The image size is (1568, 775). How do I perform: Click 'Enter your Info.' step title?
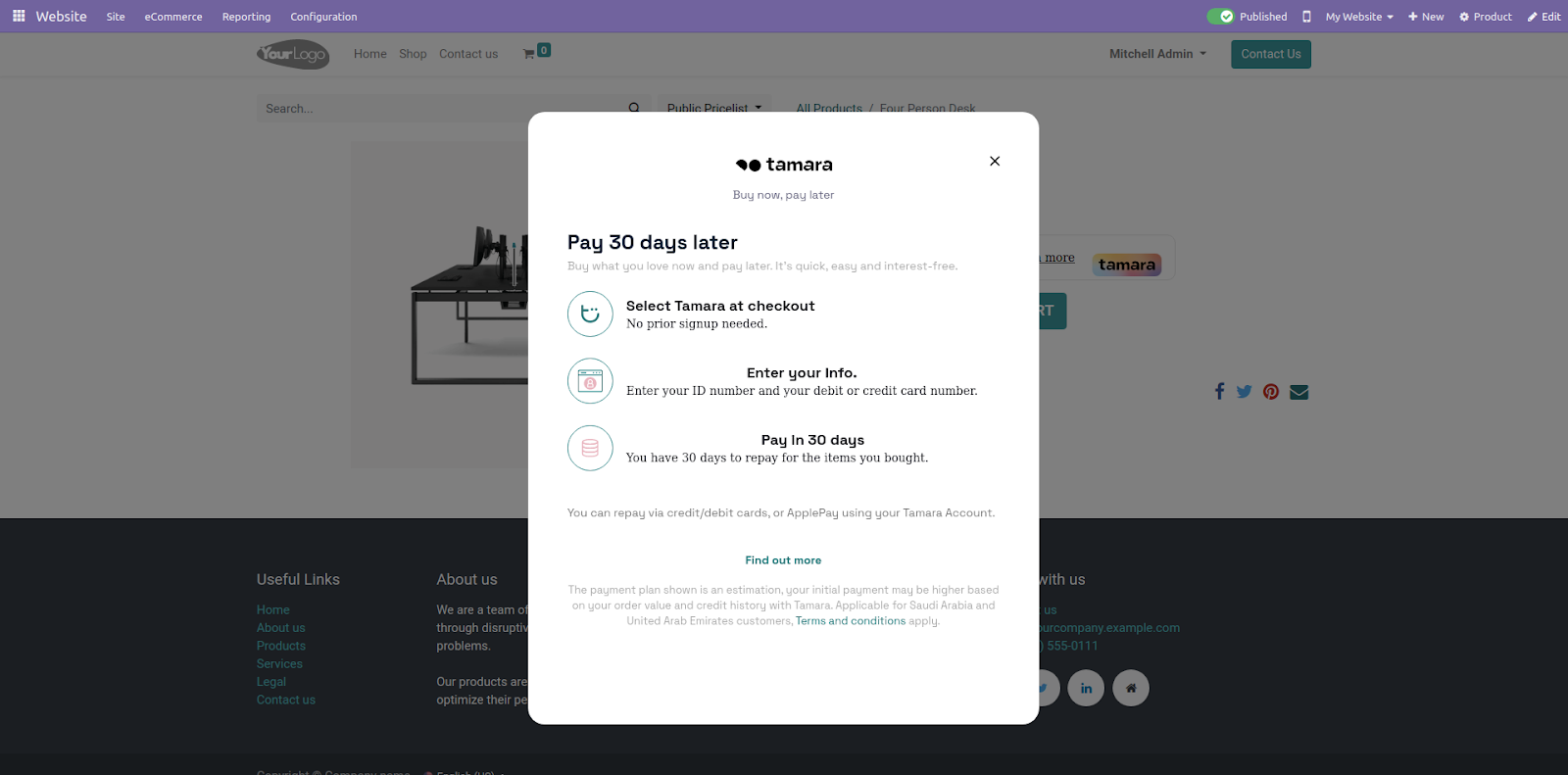click(x=802, y=373)
